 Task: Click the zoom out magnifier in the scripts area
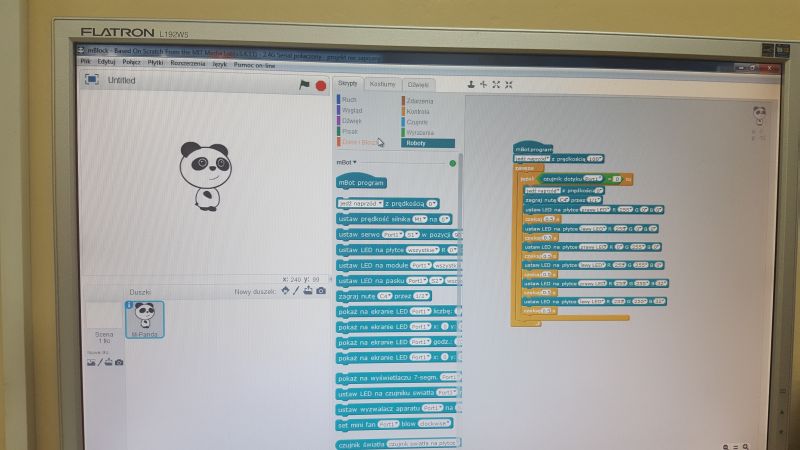click(726, 447)
